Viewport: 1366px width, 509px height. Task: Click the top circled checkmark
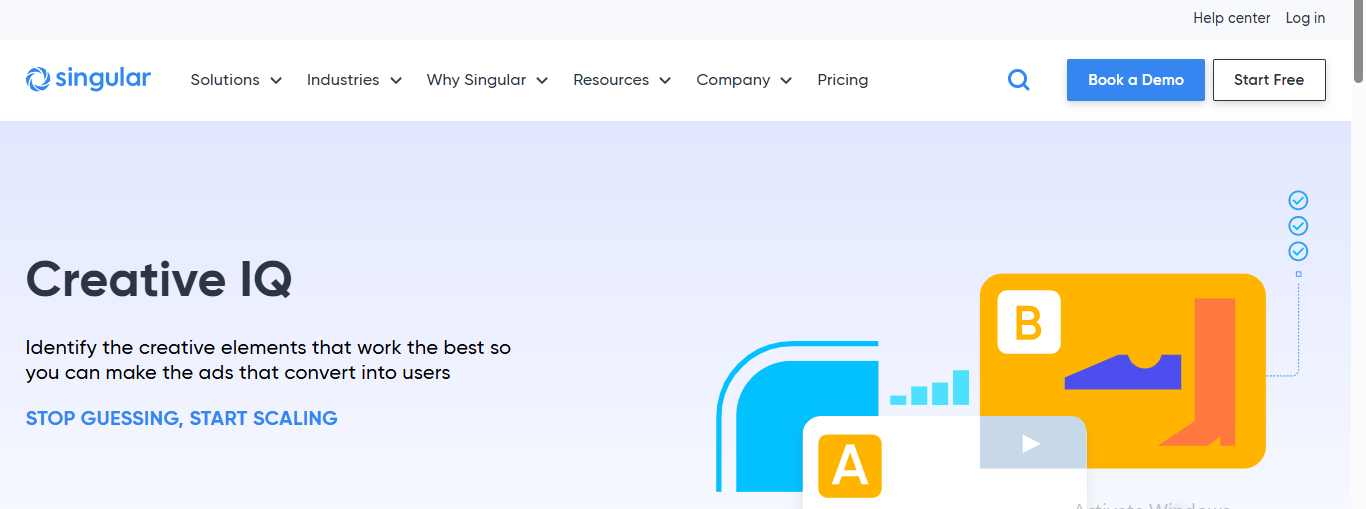[1298, 200]
